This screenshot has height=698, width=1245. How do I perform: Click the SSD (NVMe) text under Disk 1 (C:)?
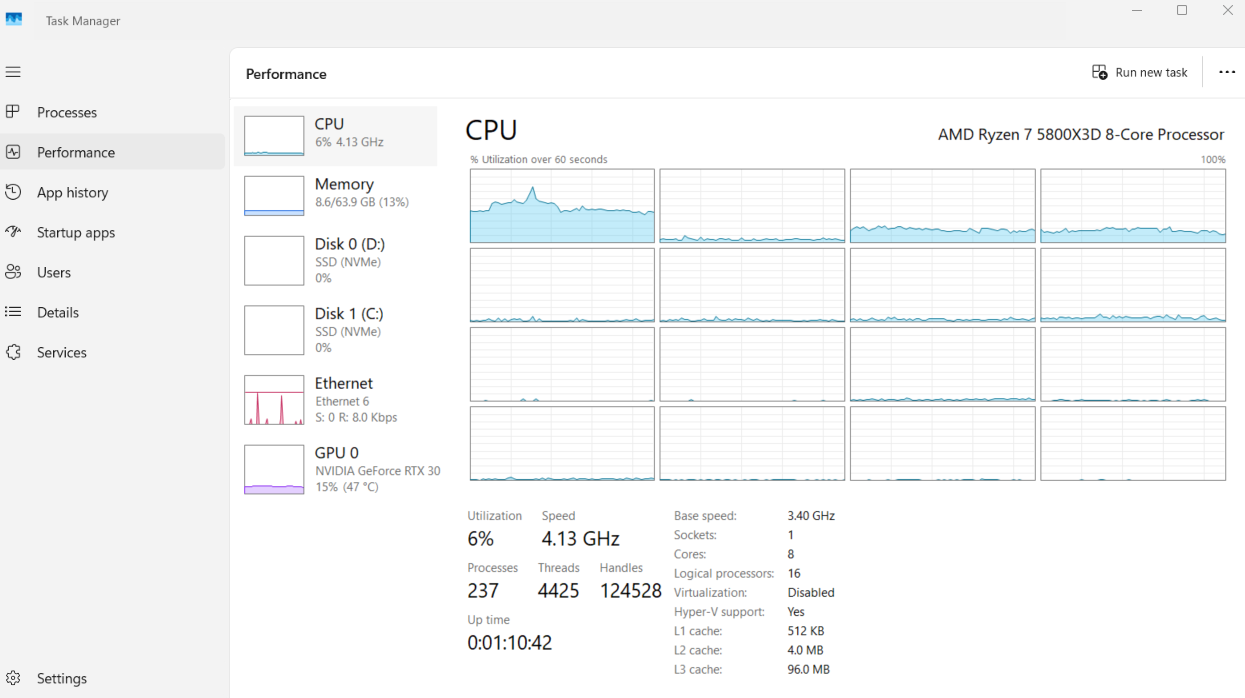pyautogui.click(x=348, y=332)
